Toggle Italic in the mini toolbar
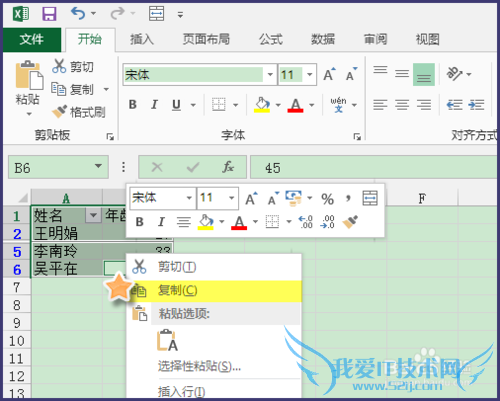The image size is (500, 401). point(161,222)
